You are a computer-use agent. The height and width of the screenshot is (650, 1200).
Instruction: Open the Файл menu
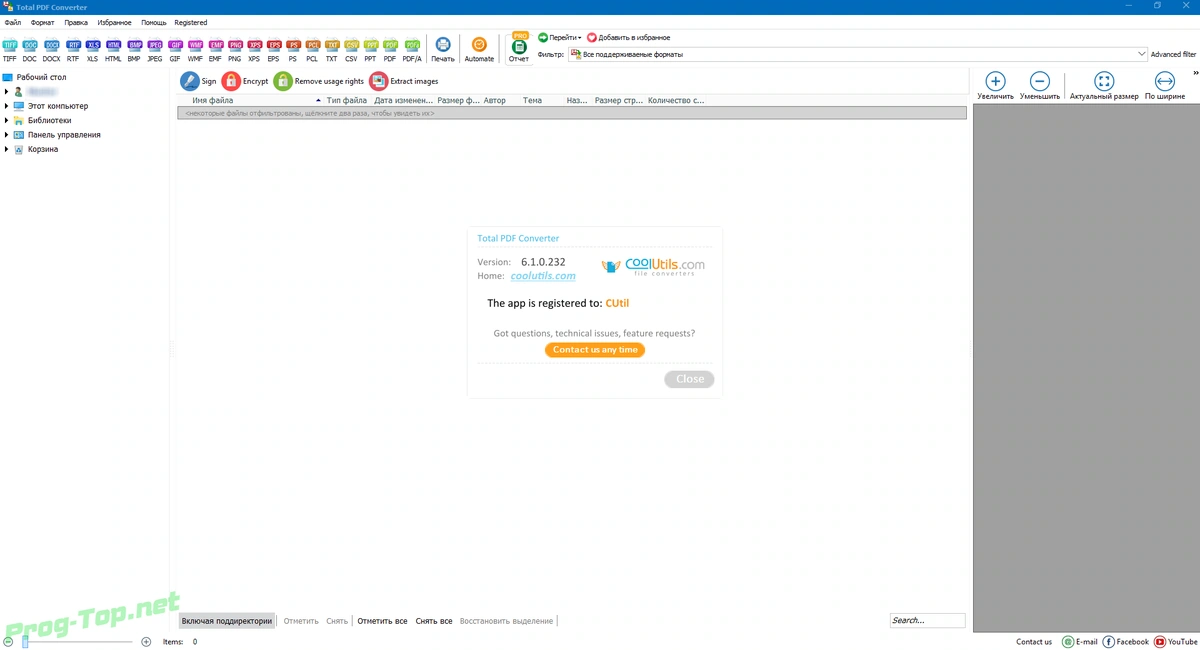pos(13,22)
